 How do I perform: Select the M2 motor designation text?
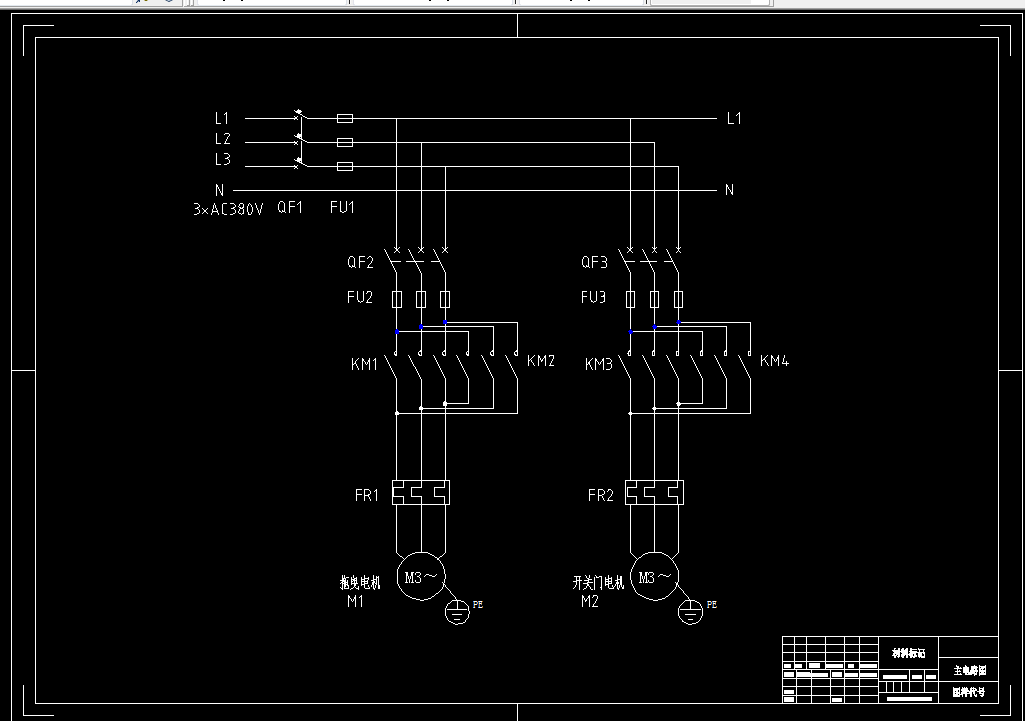click(590, 601)
